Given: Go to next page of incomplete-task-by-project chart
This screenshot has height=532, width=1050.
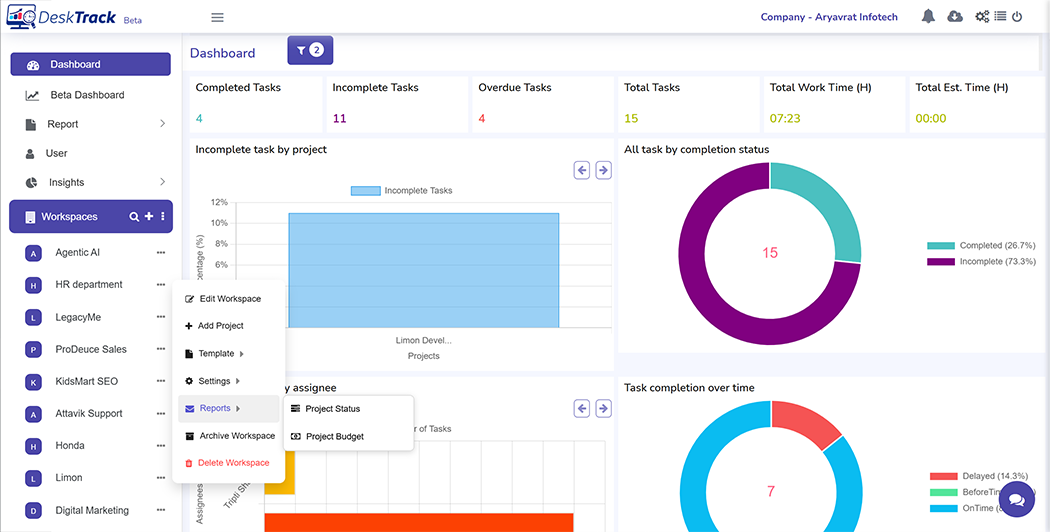Looking at the screenshot, I should pyautogui.click(x=603, y=170).
